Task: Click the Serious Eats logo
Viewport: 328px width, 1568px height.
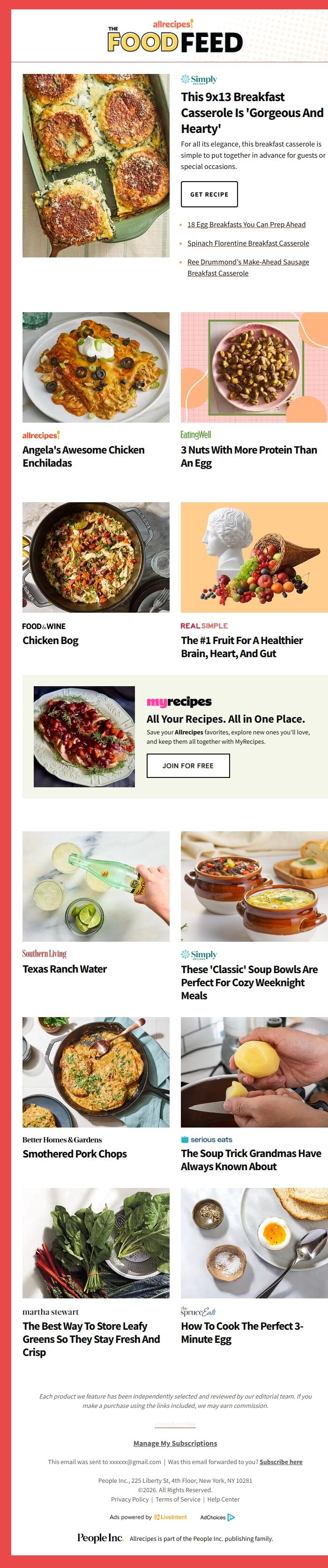Action: click(x=207, y=1139)
